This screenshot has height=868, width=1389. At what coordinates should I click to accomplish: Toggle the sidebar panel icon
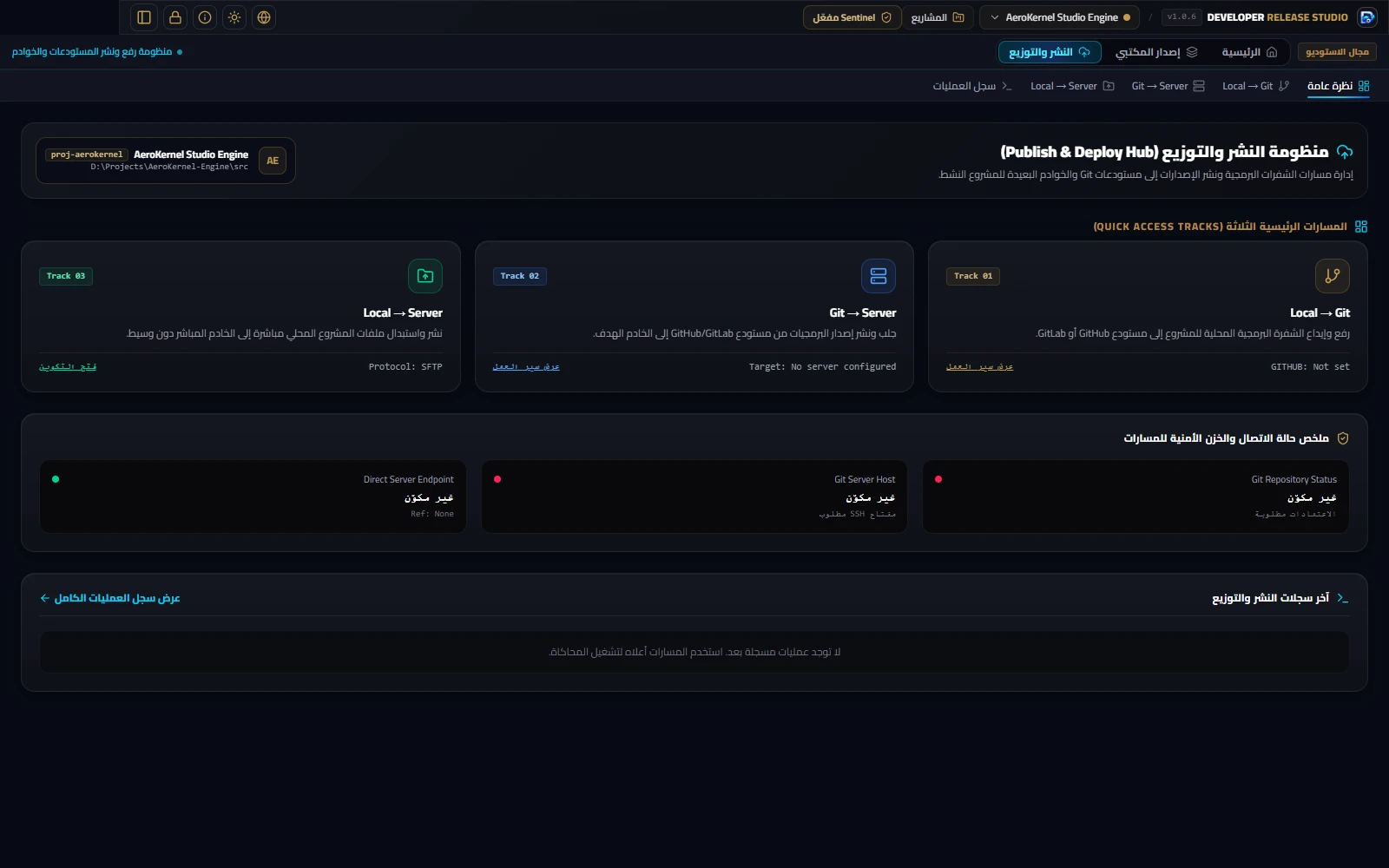pos(144,17)
